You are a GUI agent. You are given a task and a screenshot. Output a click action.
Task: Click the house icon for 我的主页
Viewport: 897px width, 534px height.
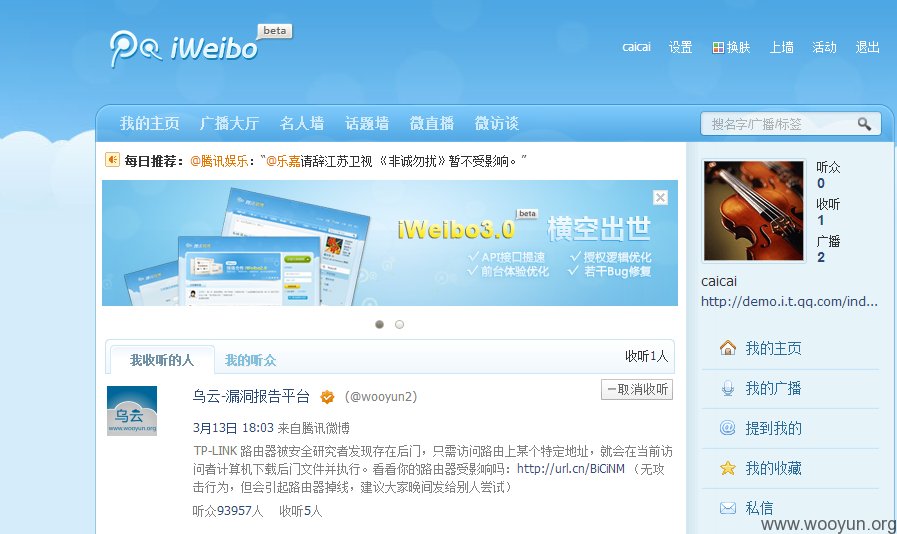[728, 348]
